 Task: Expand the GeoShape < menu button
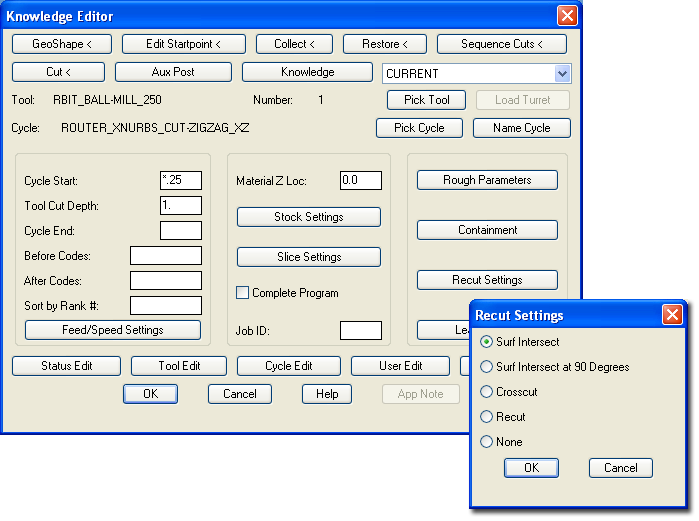click(x=62, y=44)
